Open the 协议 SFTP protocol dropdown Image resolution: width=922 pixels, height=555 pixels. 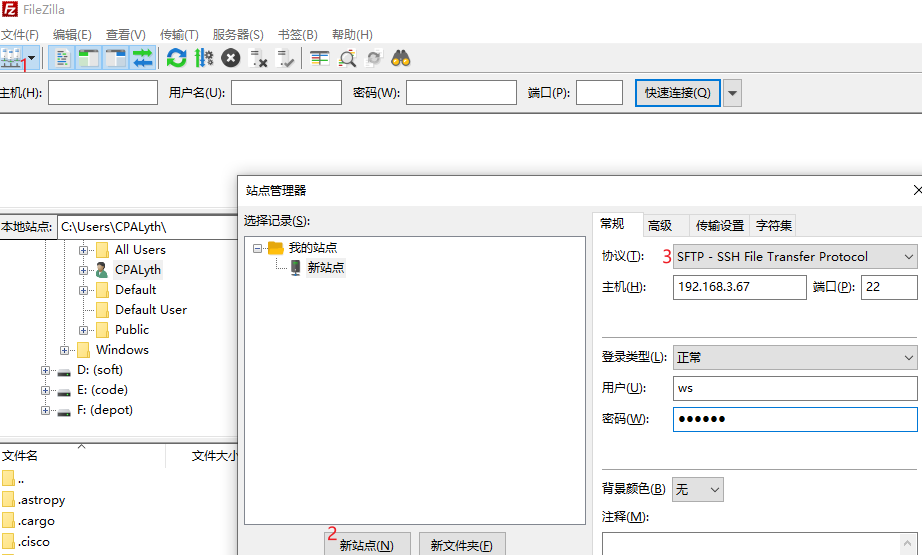pos(795,257)
